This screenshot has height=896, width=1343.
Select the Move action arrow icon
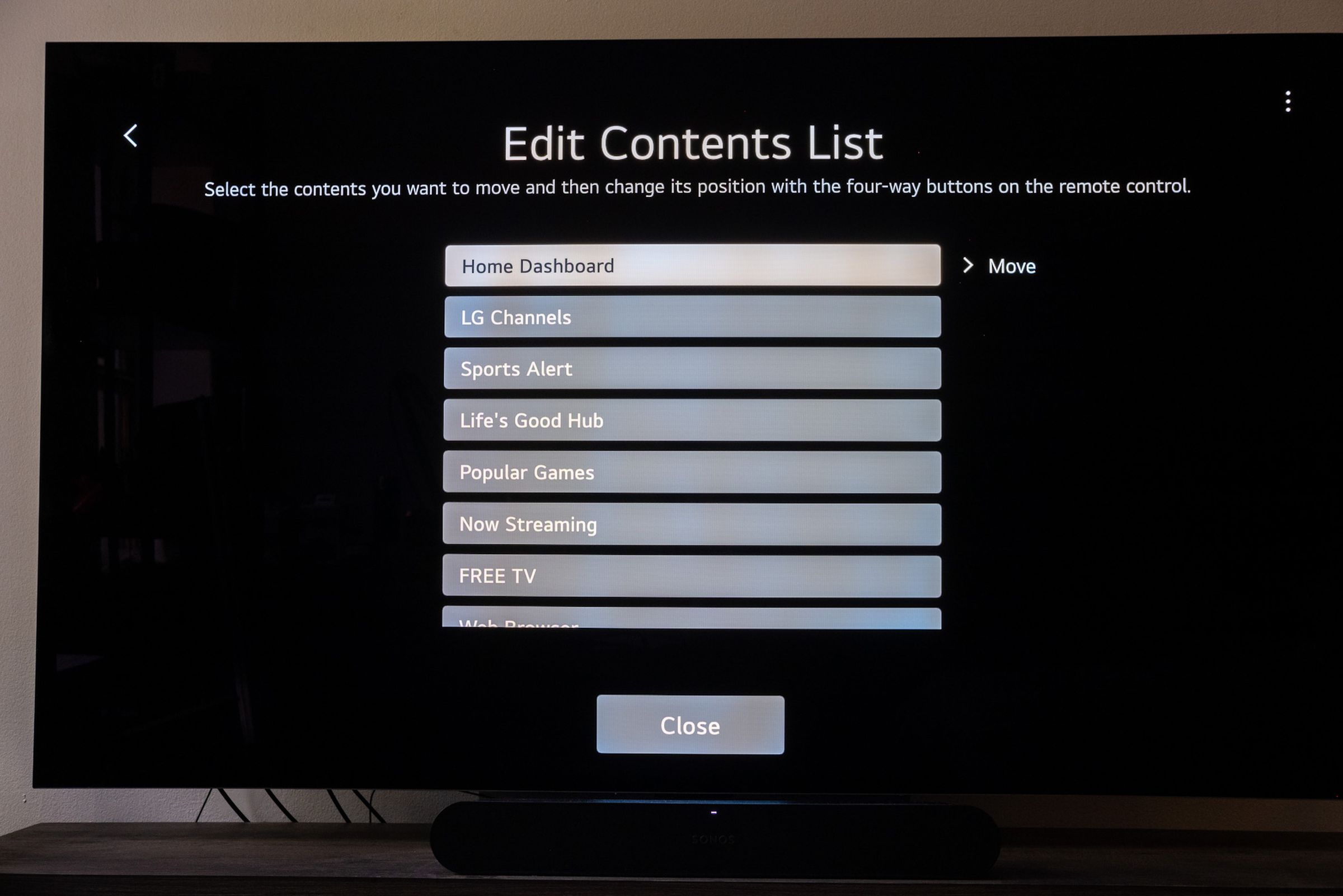point(967,265)
